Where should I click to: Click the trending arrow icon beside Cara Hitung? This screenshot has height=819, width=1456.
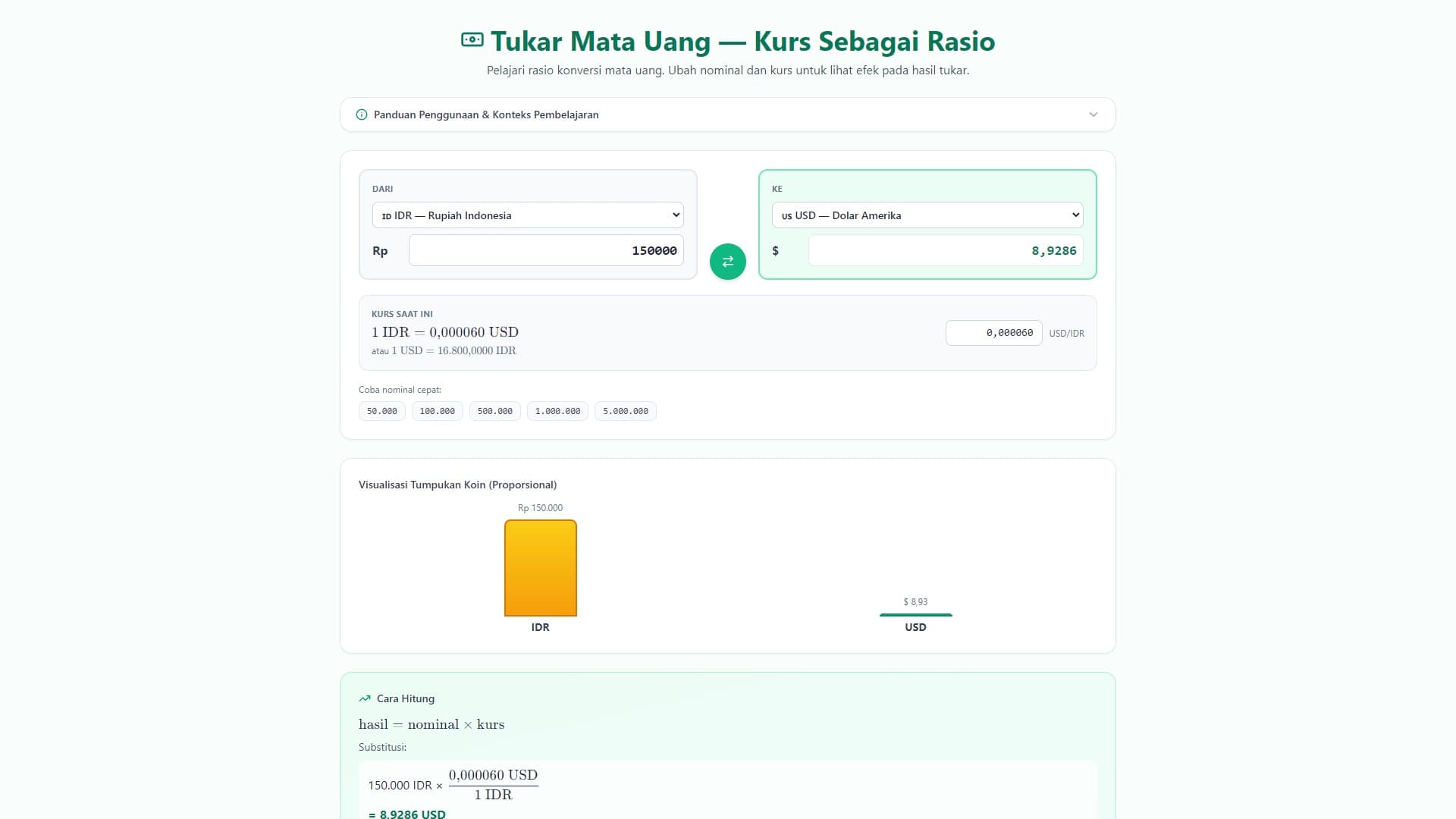(365, 698)
